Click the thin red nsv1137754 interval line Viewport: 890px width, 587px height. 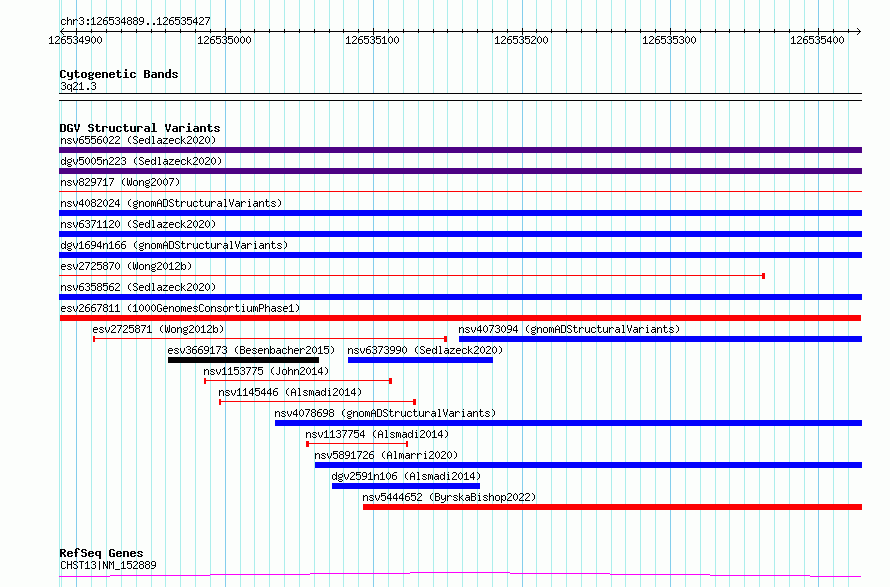tap(357, 444)
